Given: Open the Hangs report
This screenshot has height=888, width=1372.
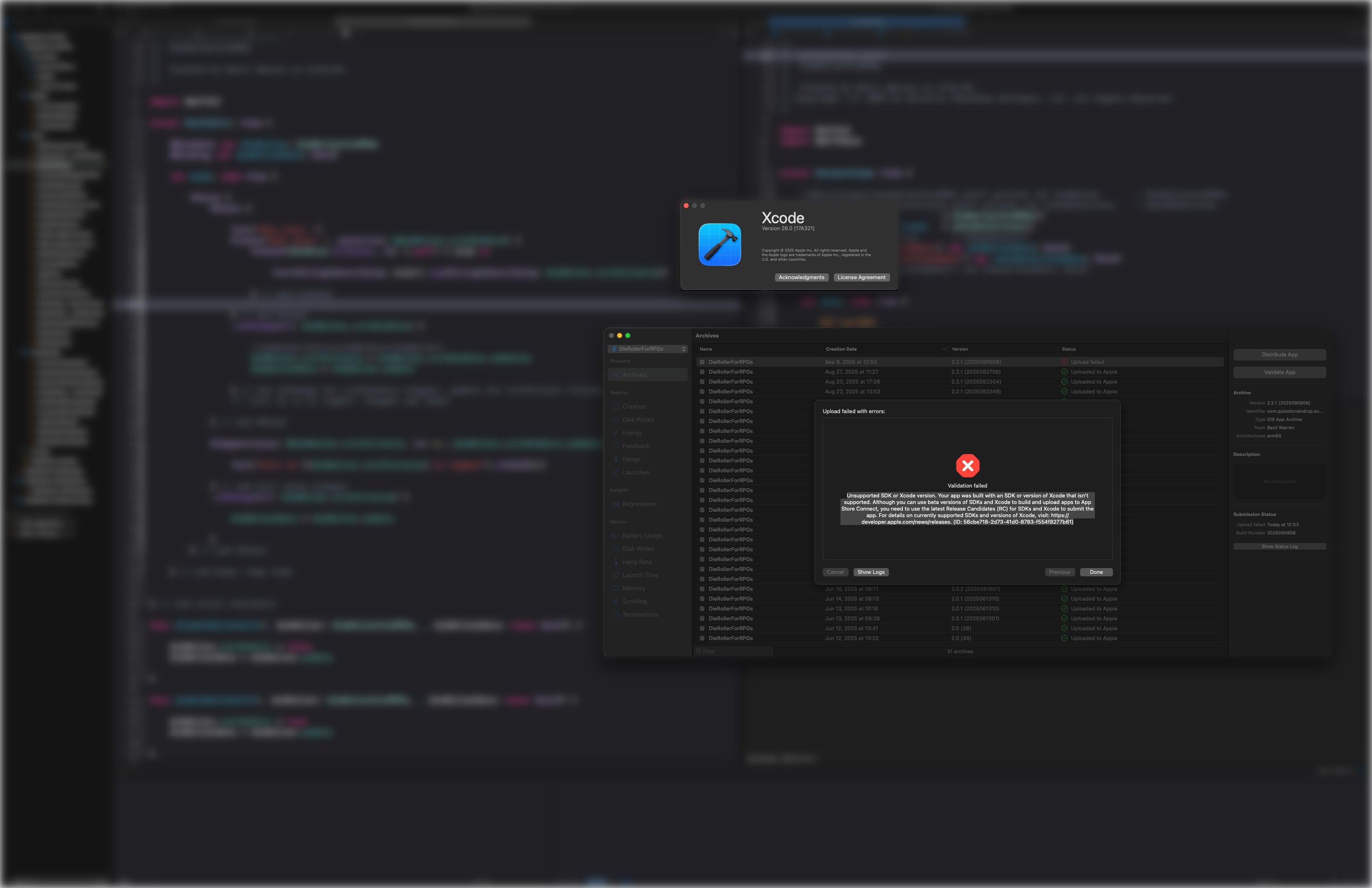Looking at the screenshot, I should pos(631,459).
